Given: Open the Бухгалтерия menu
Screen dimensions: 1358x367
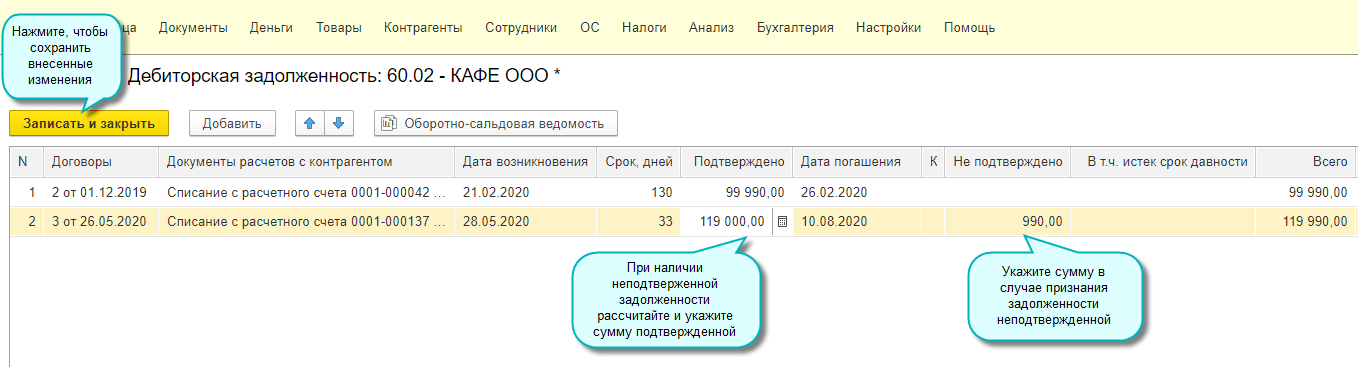Looking at the screenshot, I should coord(795,28).
